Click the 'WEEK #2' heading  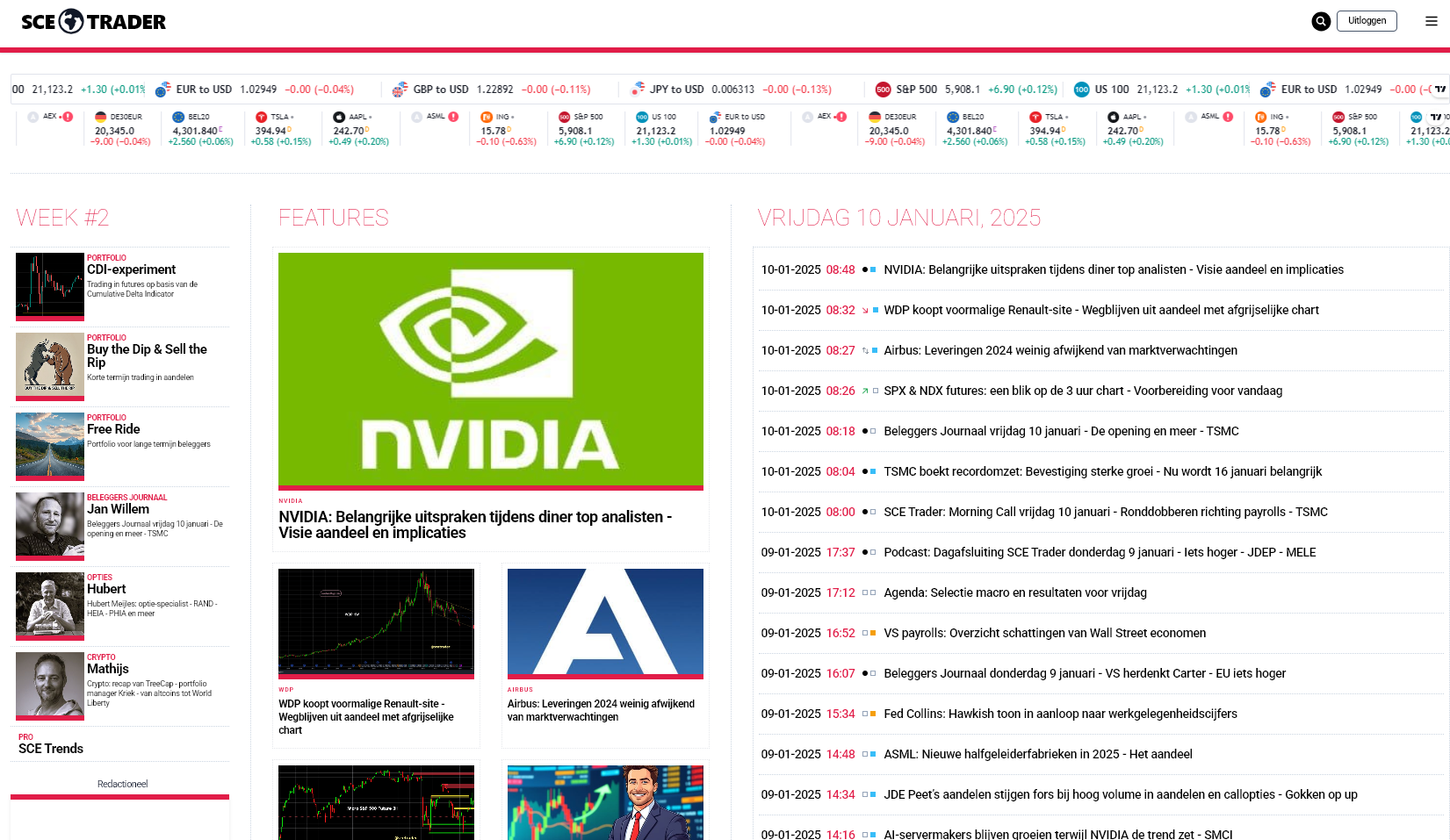point(62,218)
